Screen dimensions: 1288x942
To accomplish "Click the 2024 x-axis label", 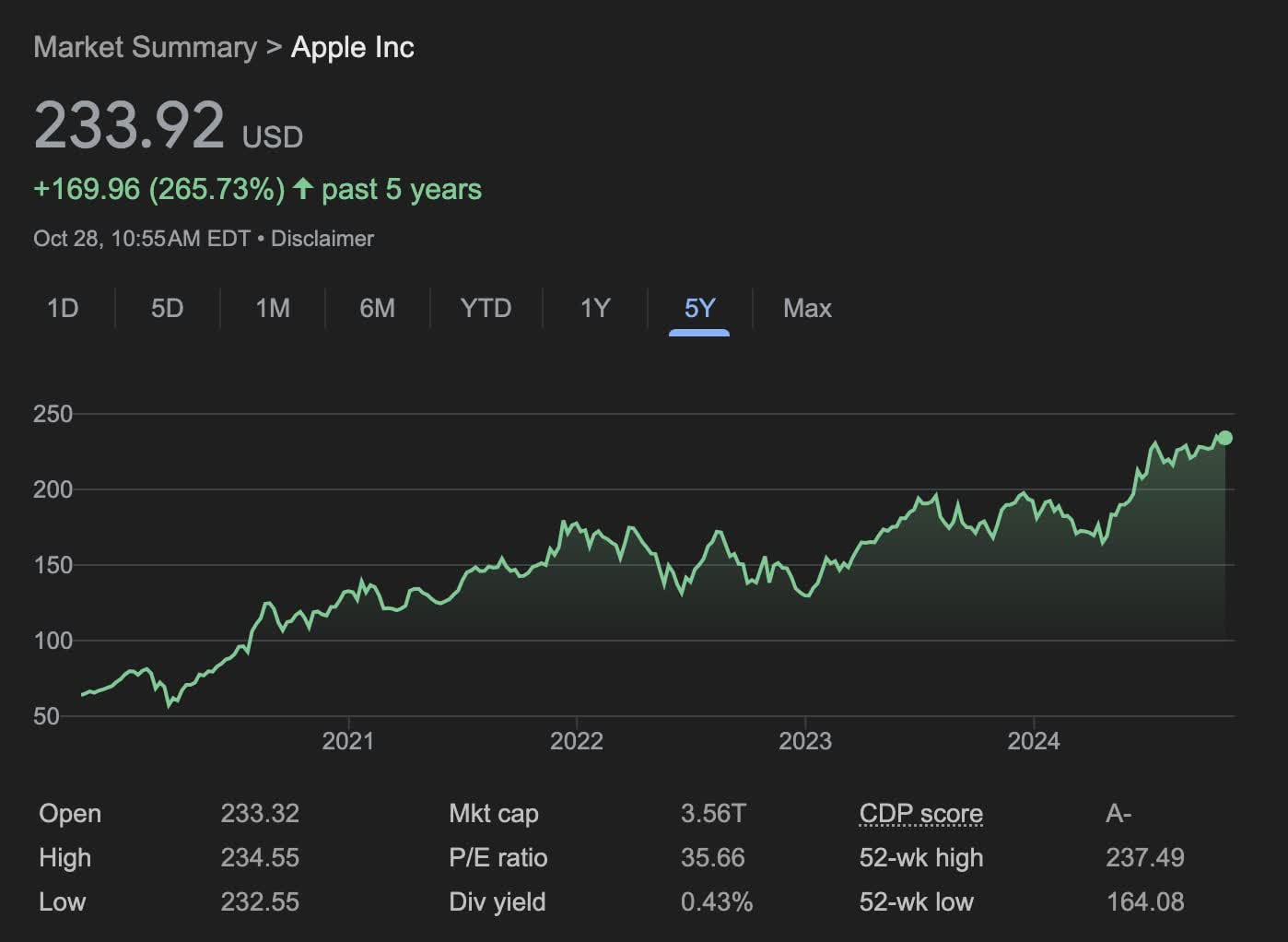I will 1034,741.
